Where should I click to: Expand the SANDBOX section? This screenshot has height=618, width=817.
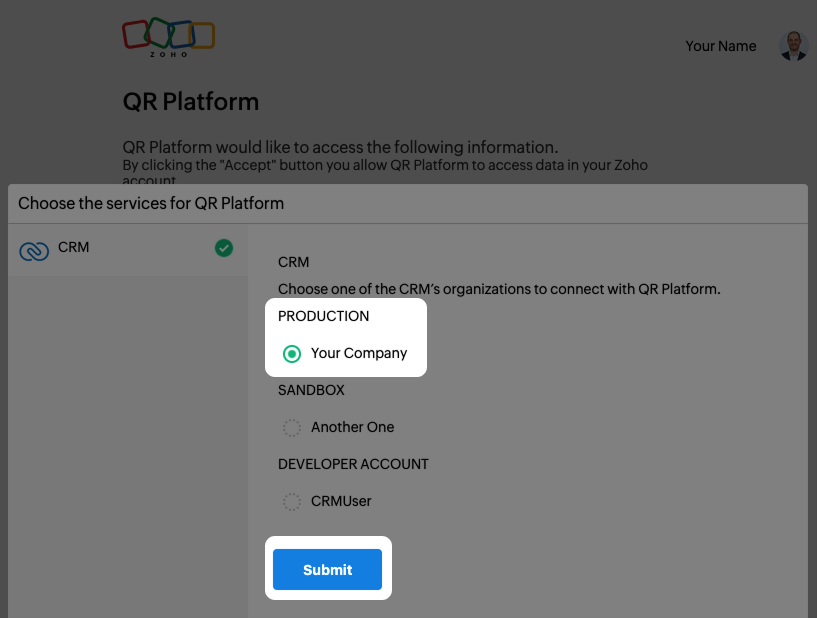click(x=310, y=390)
